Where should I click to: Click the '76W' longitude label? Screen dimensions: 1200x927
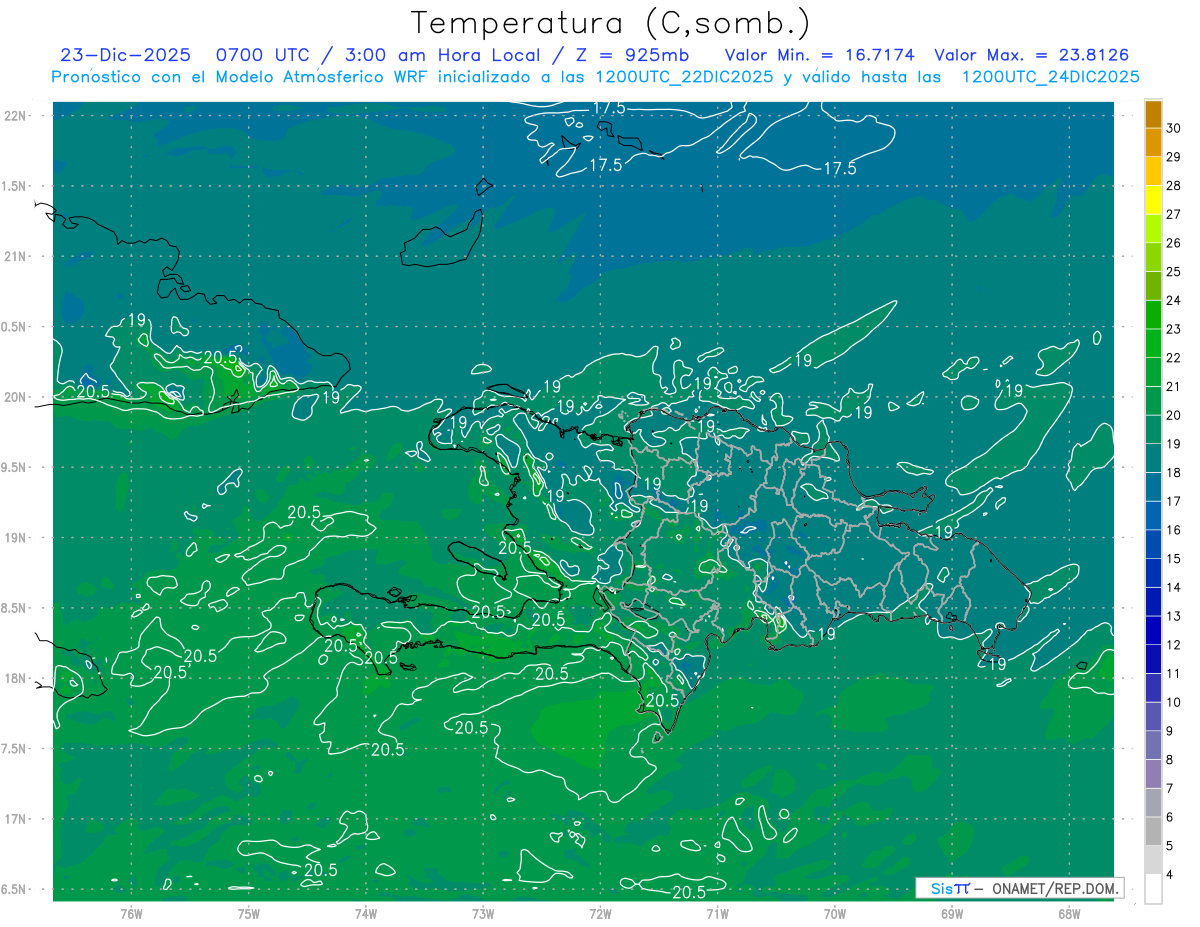(x=131, y=914)
